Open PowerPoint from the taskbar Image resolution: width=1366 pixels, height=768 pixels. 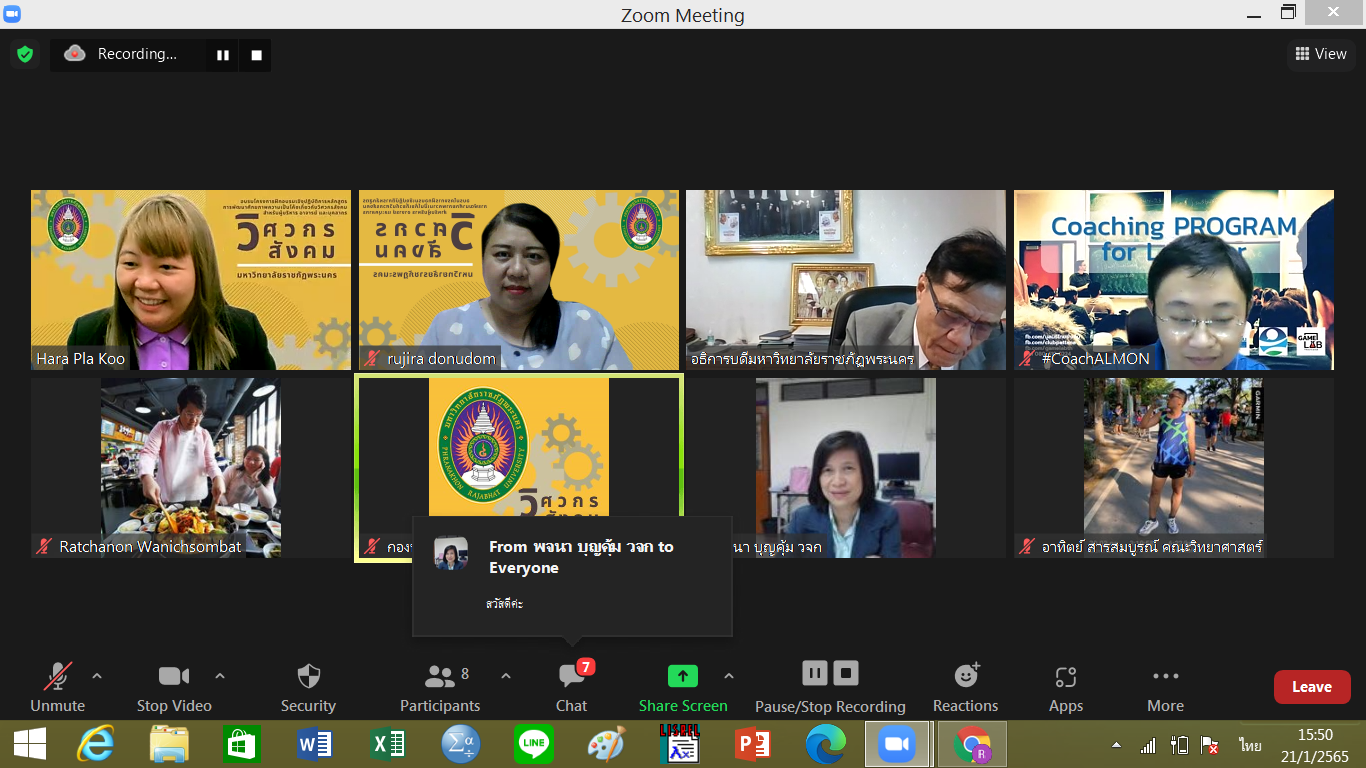tap(752, 745)
